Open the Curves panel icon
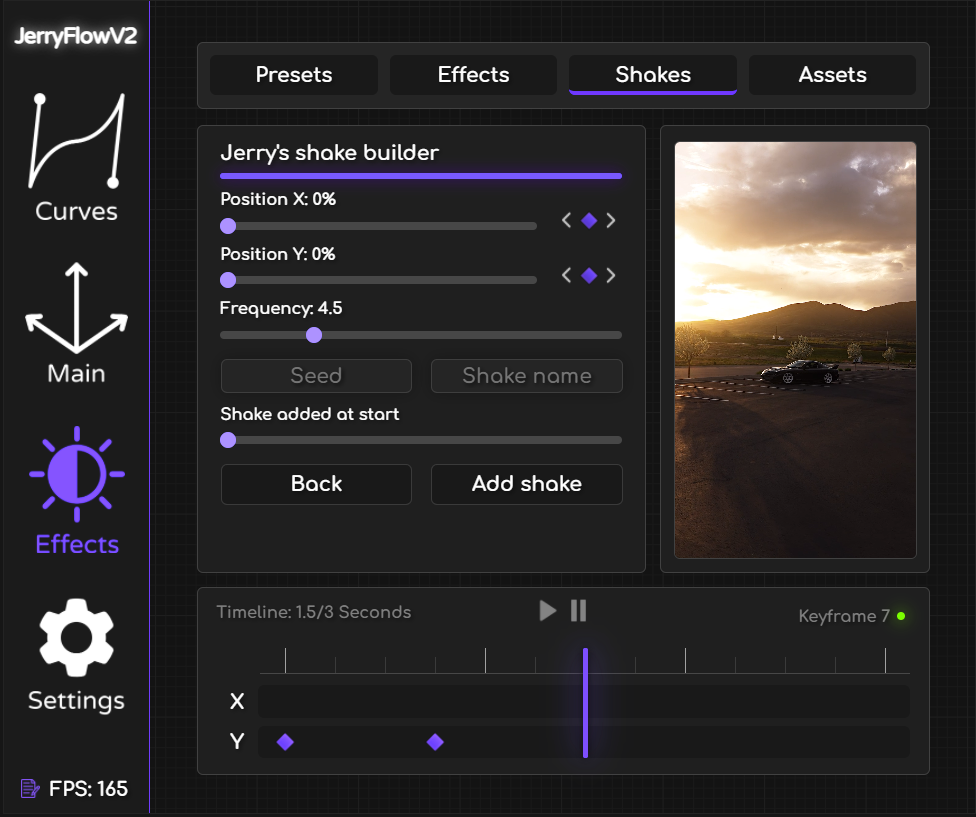This screenshot has width=976, height=817. tap(76, 141)
